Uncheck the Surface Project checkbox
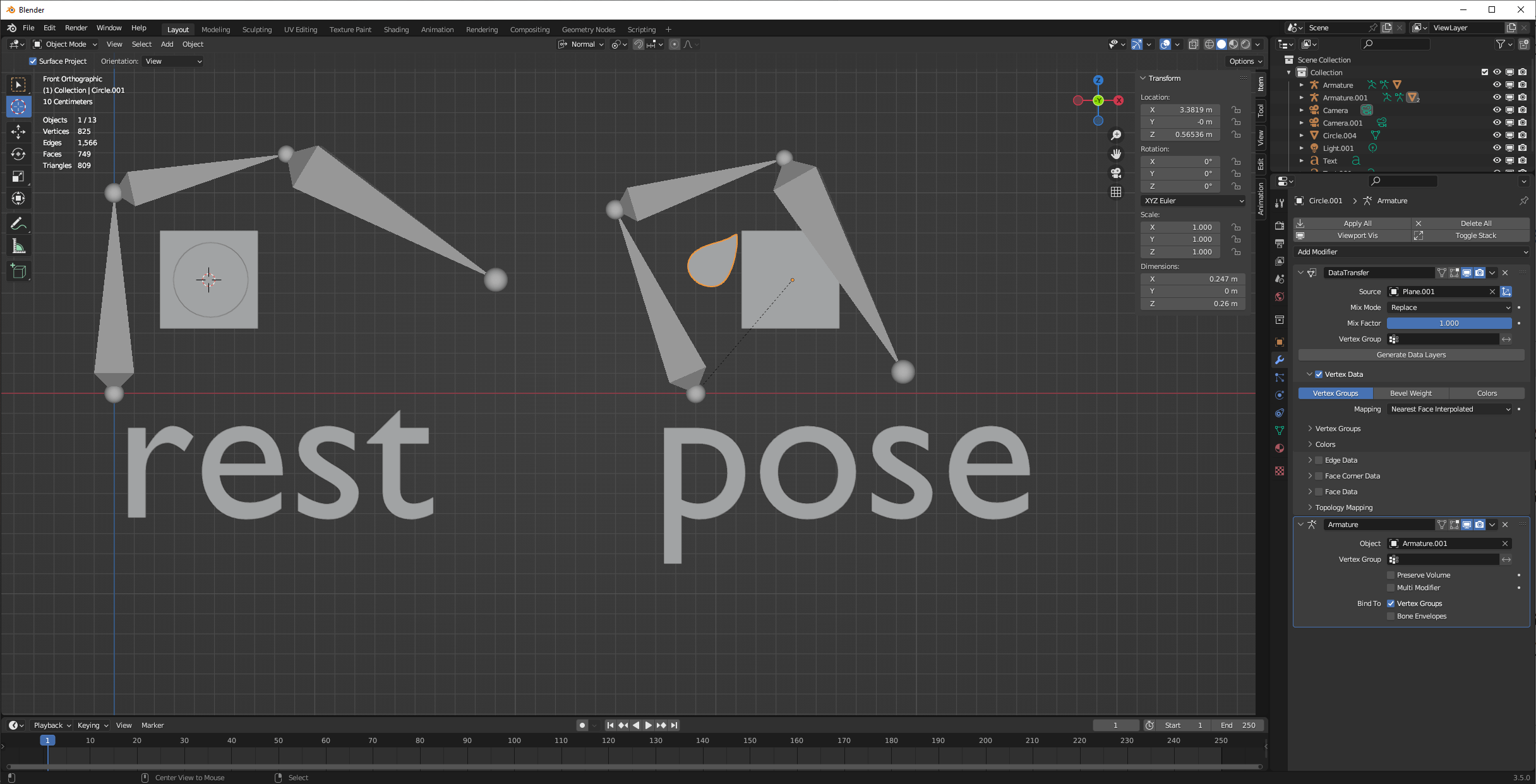1536x784 pixels. 33,61
